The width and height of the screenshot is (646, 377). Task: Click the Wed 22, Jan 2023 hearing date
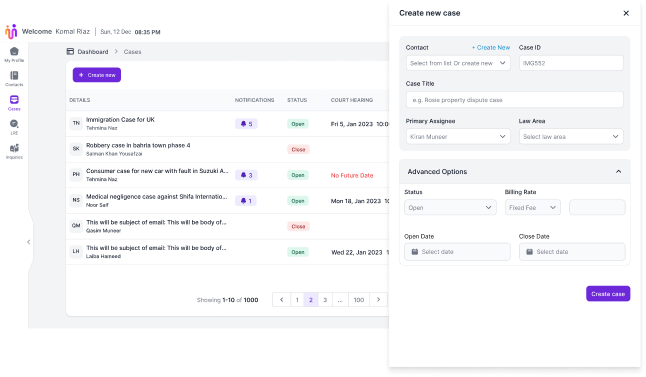coord(357,253)
